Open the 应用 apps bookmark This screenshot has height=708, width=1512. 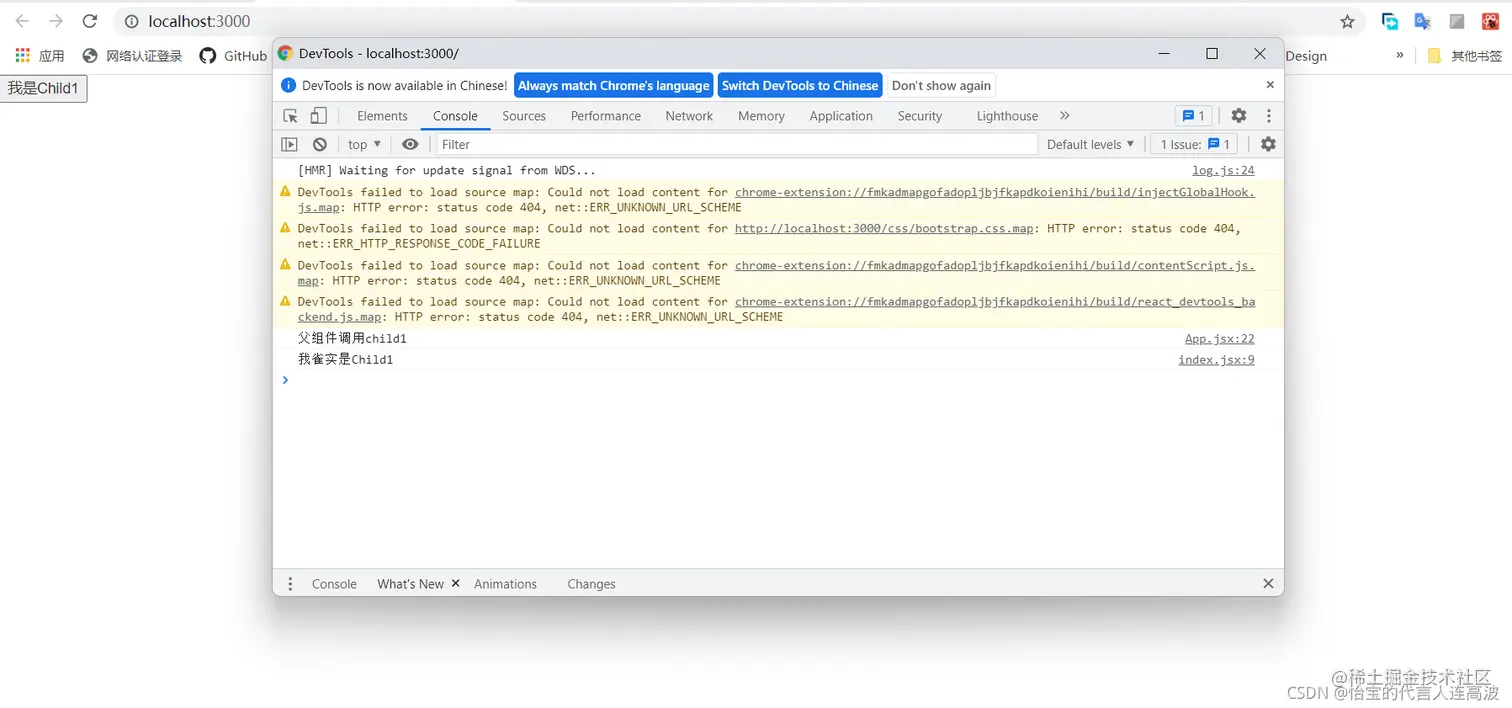pyautogui.click(x=40, y=56)
